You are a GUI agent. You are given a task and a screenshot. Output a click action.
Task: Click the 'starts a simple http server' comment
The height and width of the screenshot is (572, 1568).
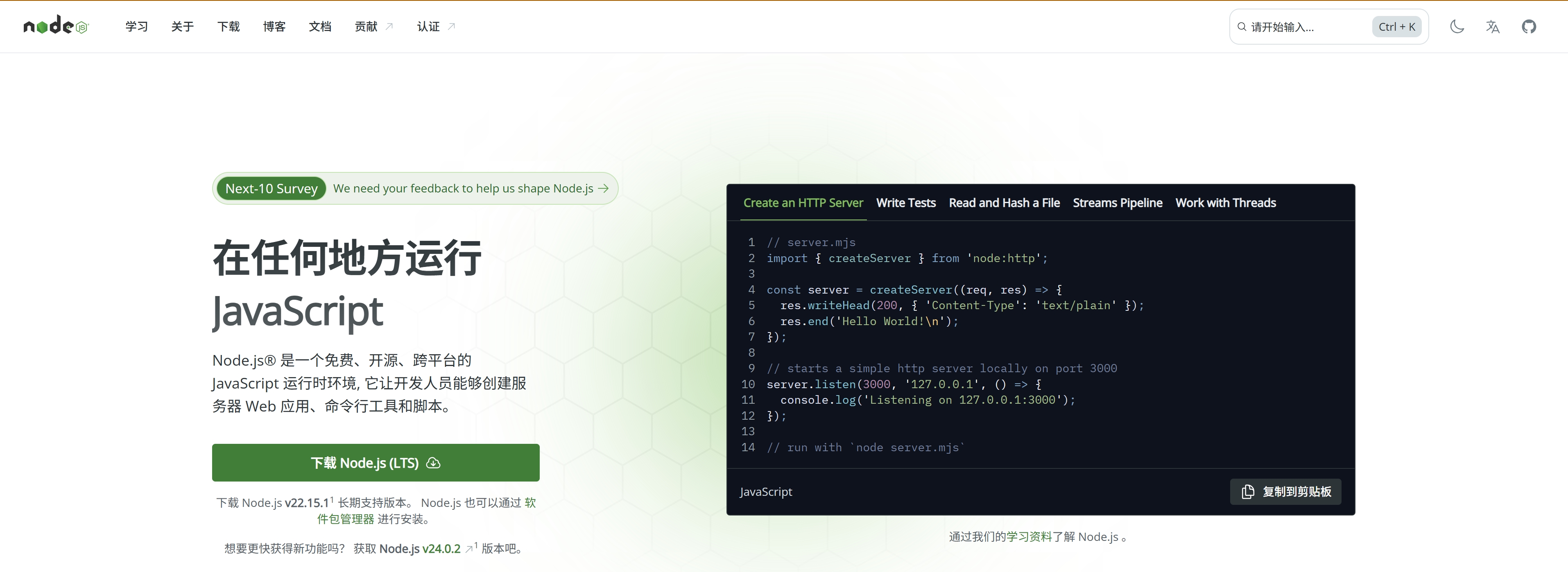[941, 368]
